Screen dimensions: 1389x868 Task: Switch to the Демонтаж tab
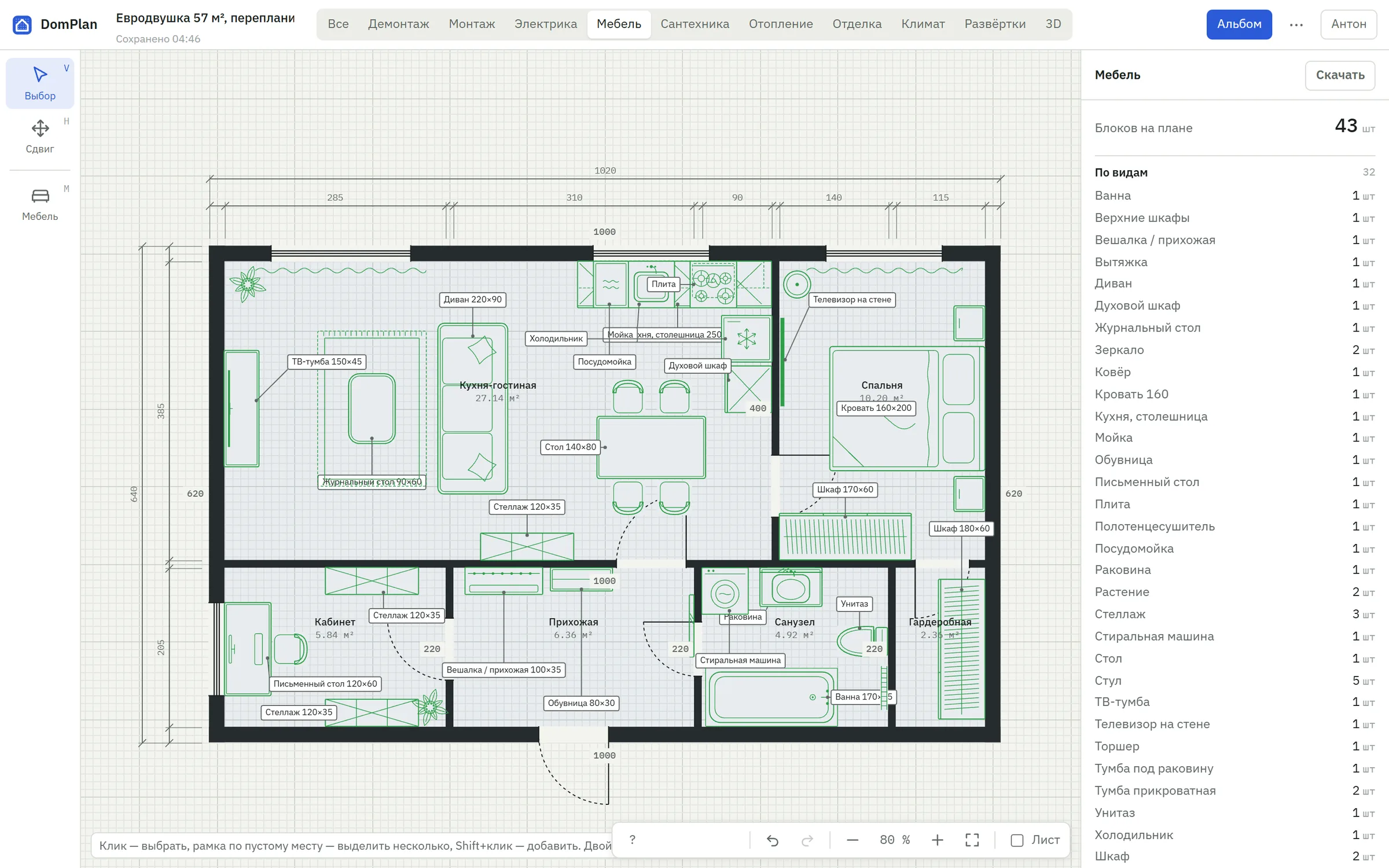click(398, 24)
